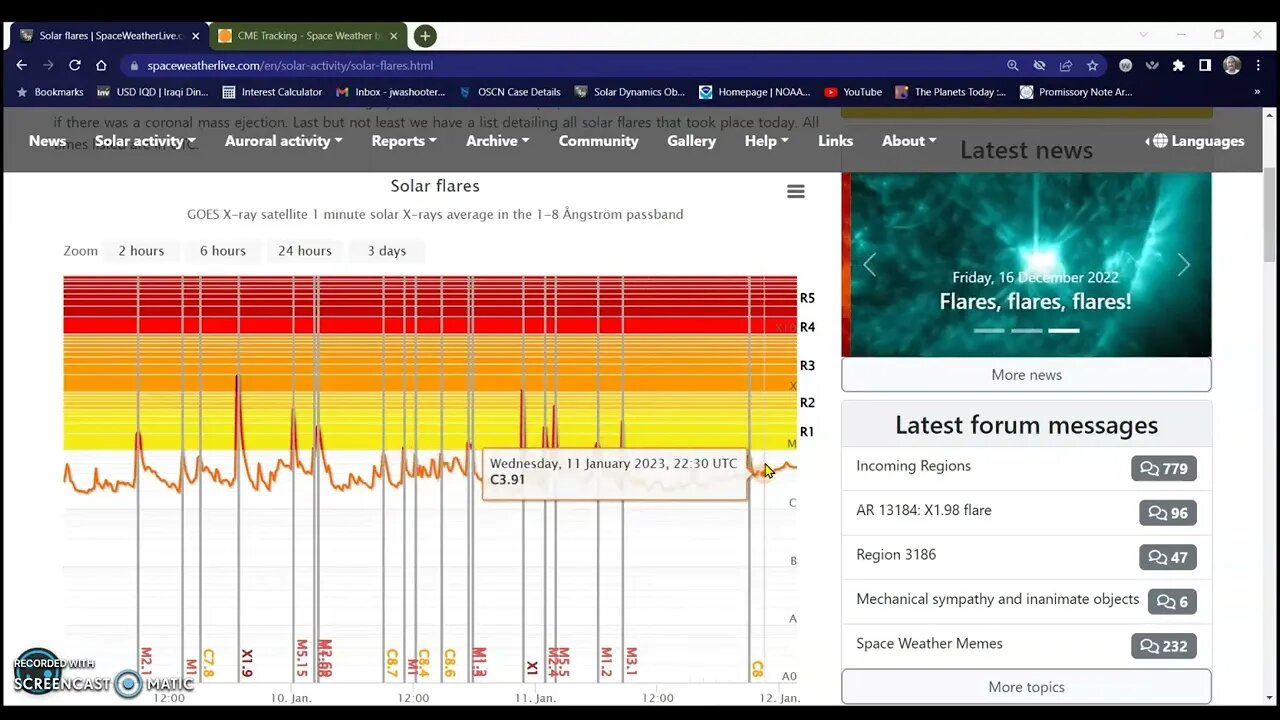This screenshot has height=720, width=1280.
Task: Go back to the previous page
Action: tap(22, 65)
